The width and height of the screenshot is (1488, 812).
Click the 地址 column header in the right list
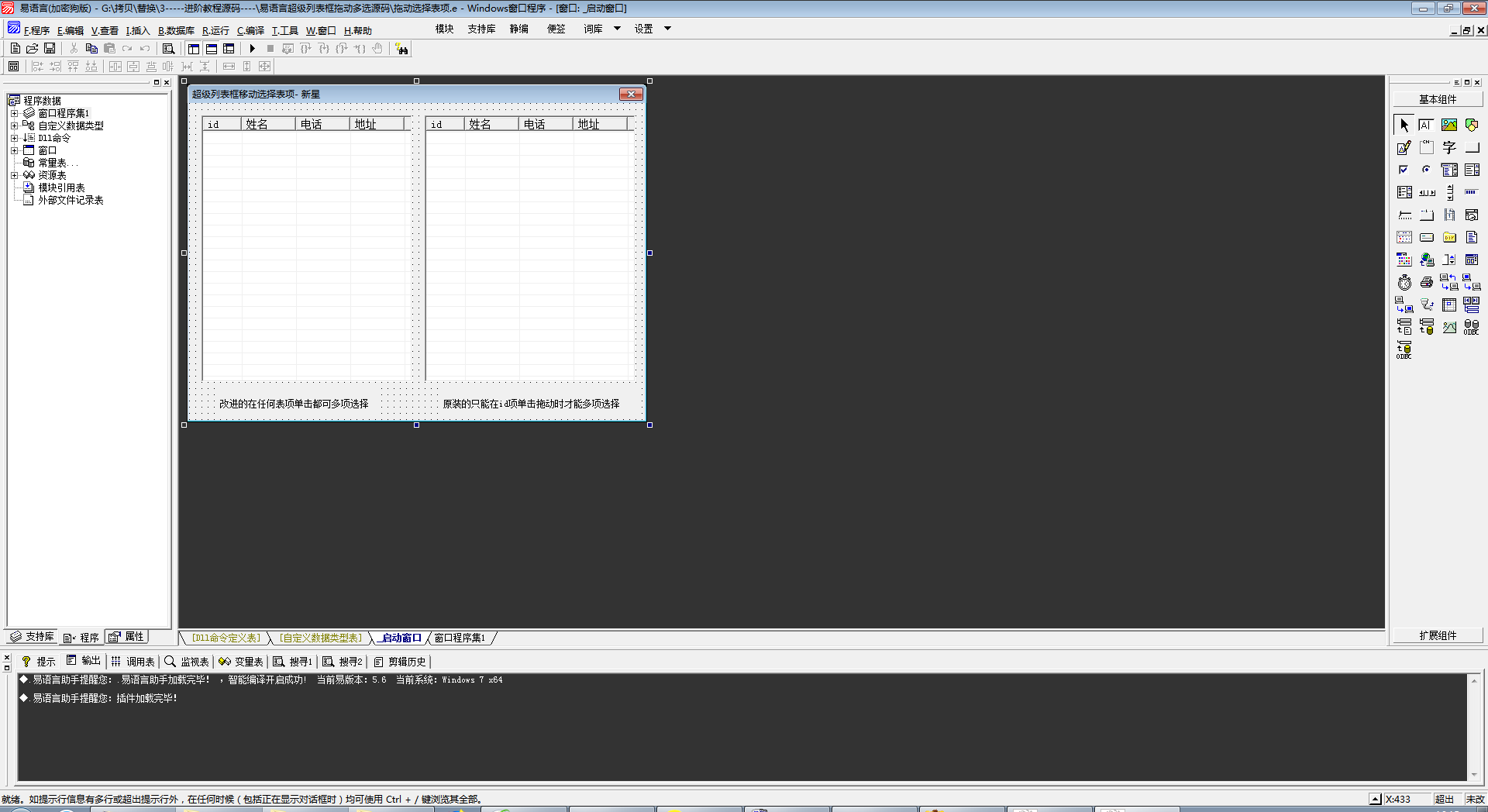pos(600,124)
